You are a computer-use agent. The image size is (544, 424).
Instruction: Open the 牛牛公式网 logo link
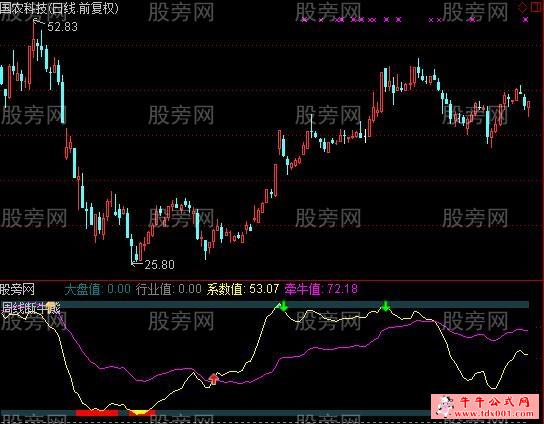pyautogui.click(x=487, y=406)
